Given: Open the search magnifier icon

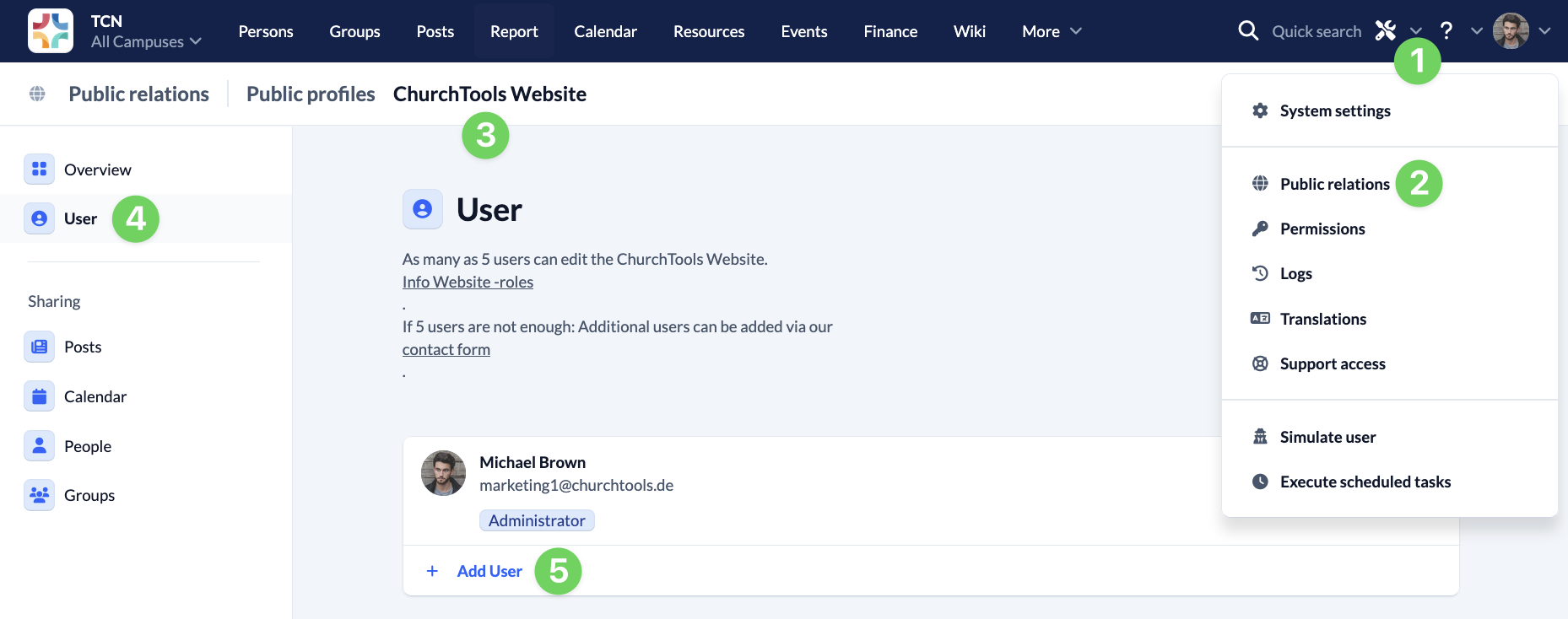Looking at the screenshot, I should tap(1247, 31).
